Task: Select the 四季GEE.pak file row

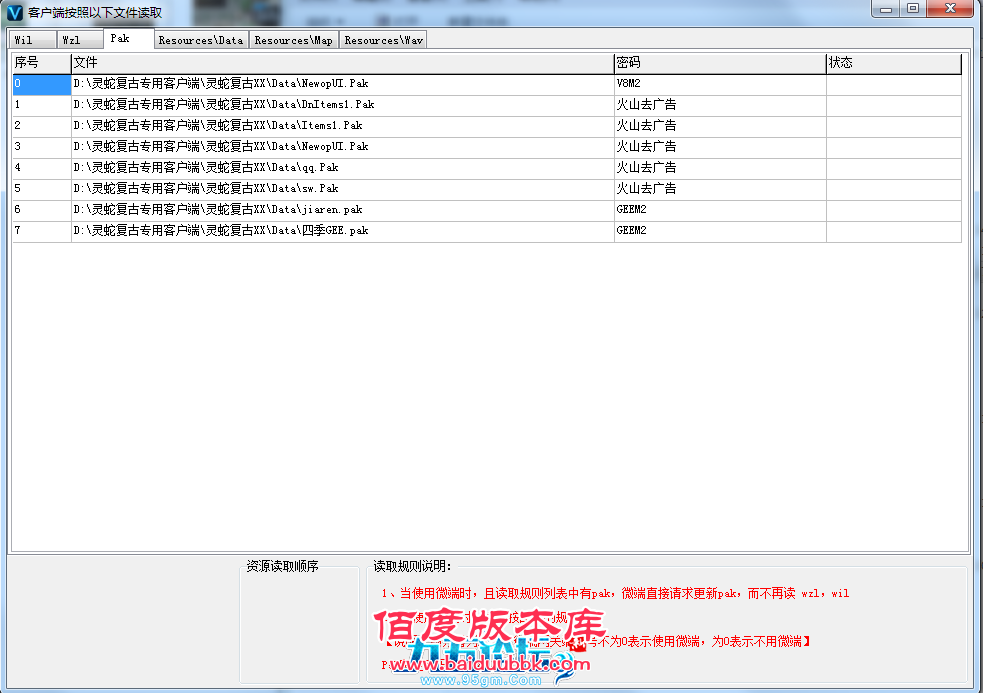Action: click(x=300, y=230)
